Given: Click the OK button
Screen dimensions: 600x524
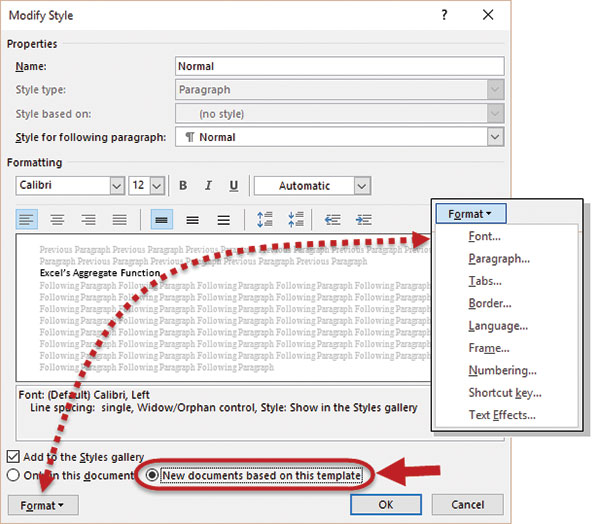Looking at the screenshot, I should tap(385, 505).
